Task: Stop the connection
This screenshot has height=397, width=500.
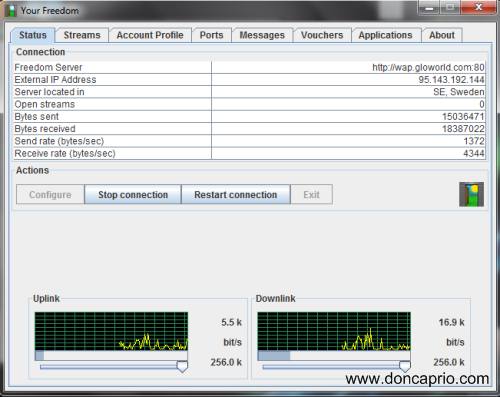Action: tap(133, 194)
